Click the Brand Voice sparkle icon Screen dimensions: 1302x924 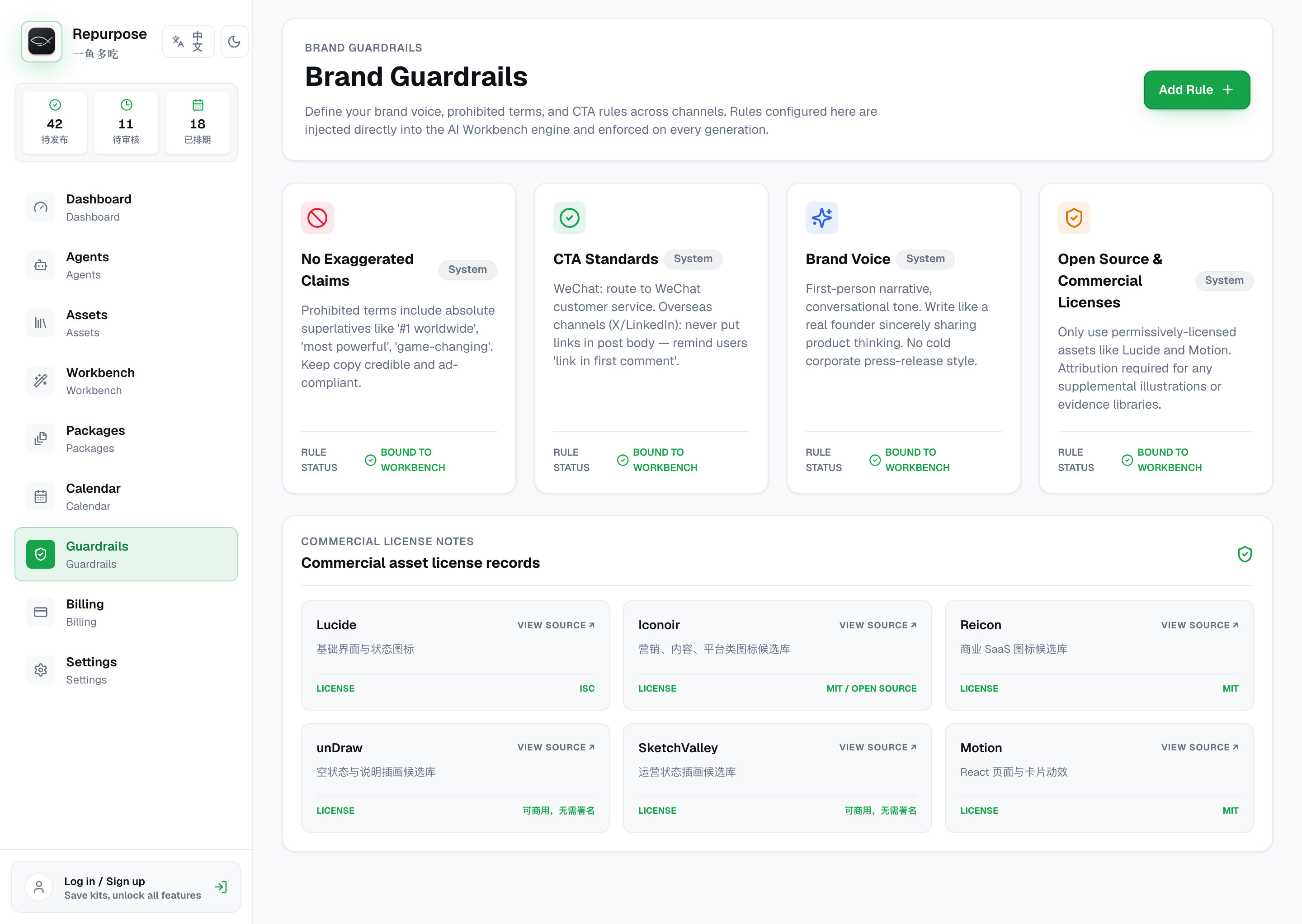pos(822,218)
